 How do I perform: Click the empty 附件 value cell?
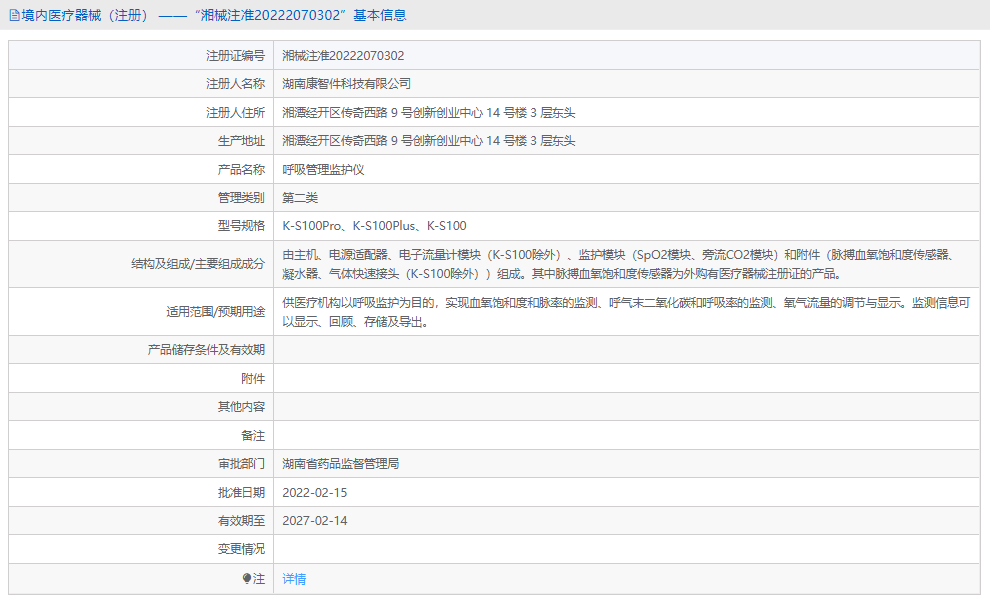[x=500, y=377]
